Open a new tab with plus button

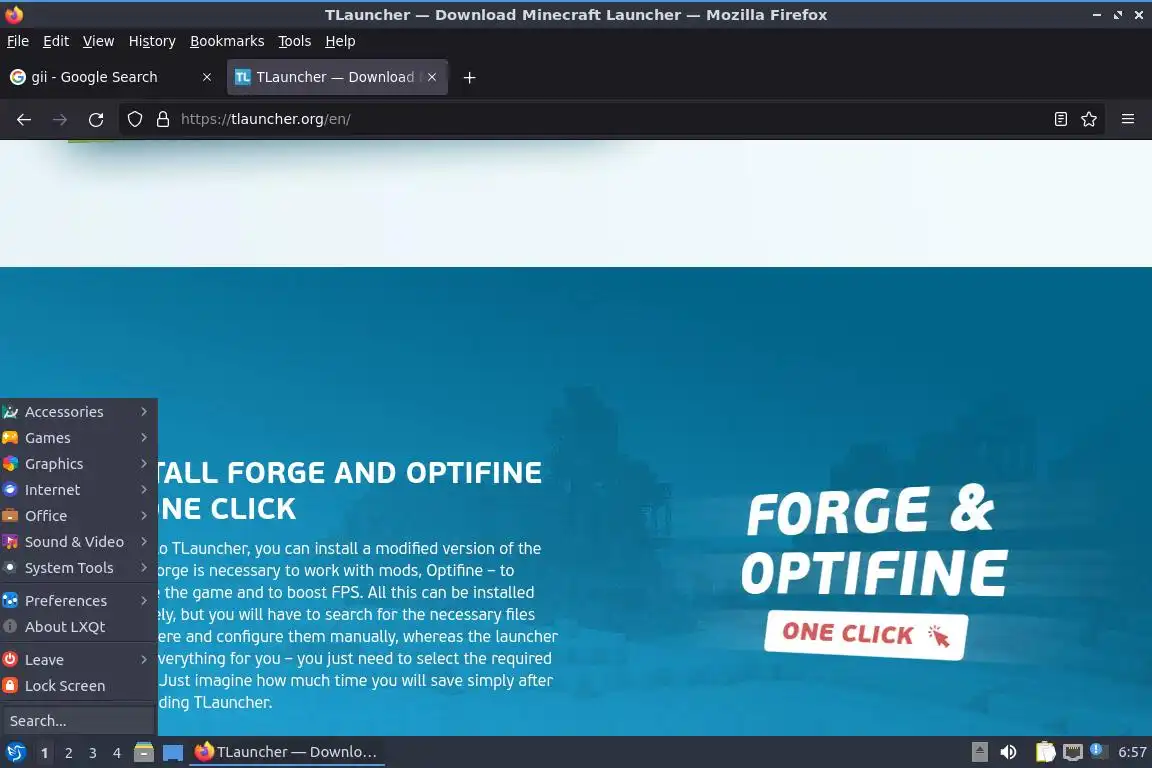(x=469, y=77)
